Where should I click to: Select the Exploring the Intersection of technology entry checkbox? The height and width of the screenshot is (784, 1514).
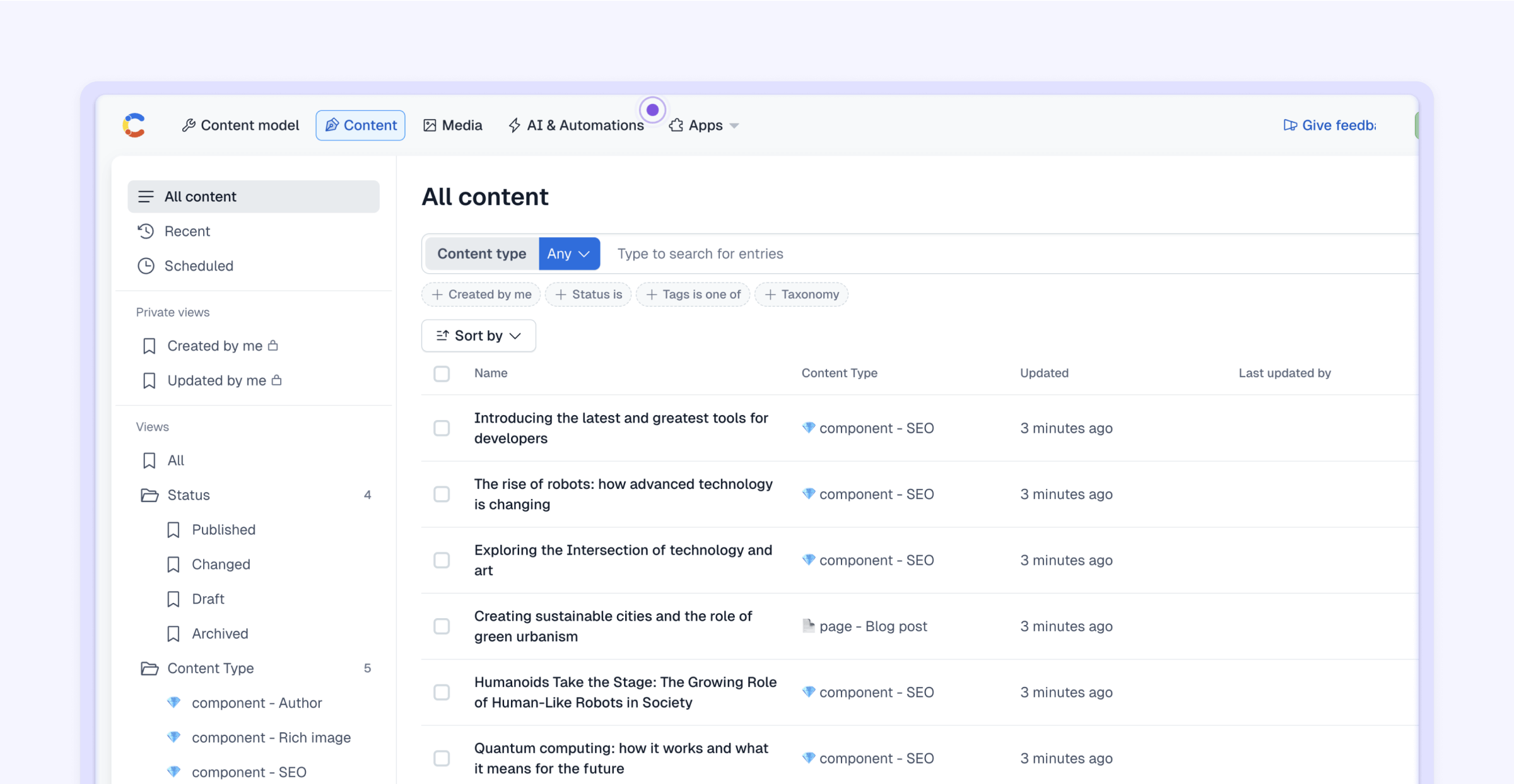pyautogui.click(x=442, y=561)
